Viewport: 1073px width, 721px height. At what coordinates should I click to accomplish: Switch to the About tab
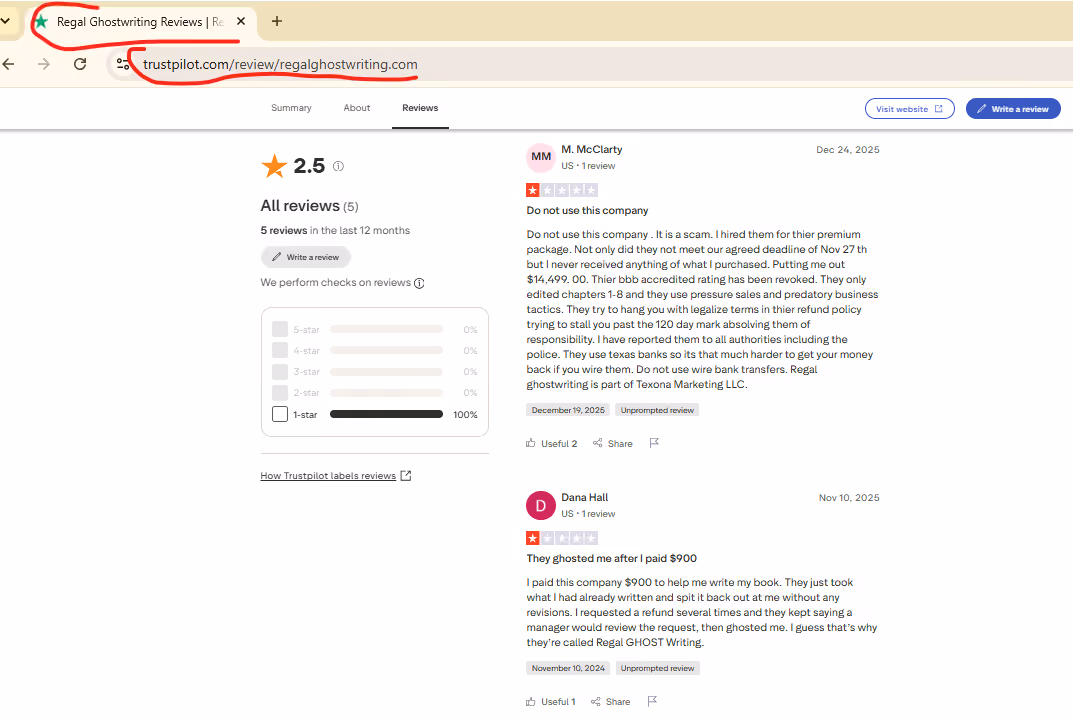click(357, 108)
